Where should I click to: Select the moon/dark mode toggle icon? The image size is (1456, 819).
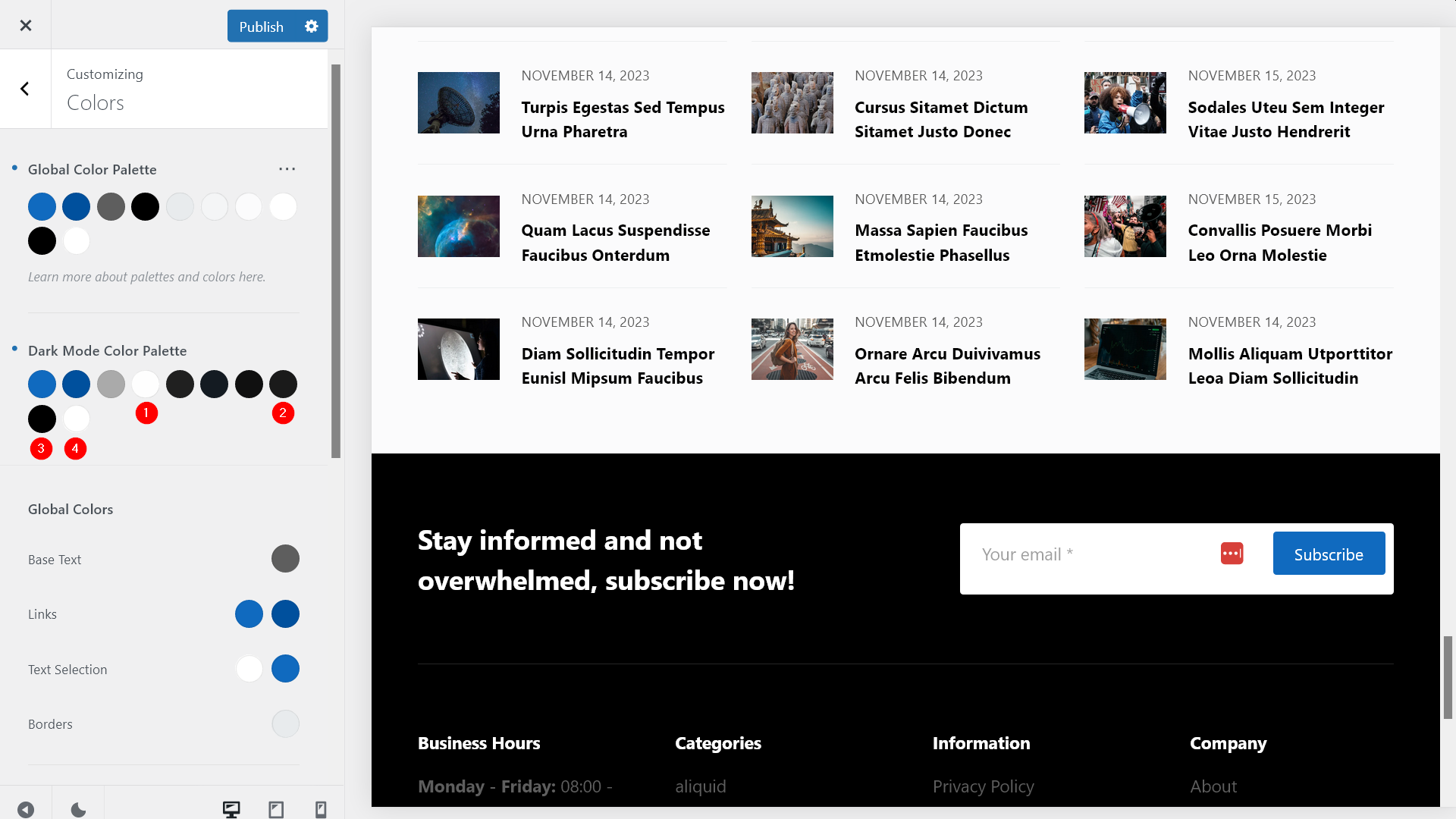tap(77, 808)
